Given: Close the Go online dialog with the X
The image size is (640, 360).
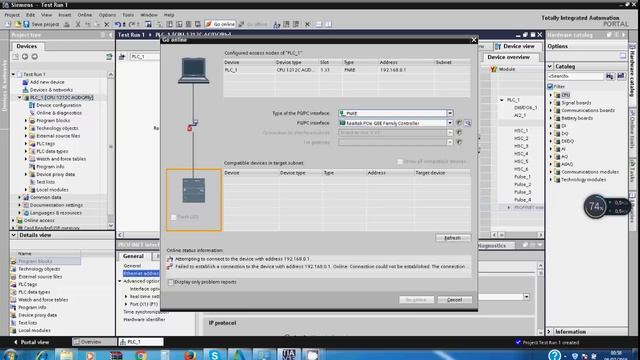Looking at the screenshot, I should (474, 40).
